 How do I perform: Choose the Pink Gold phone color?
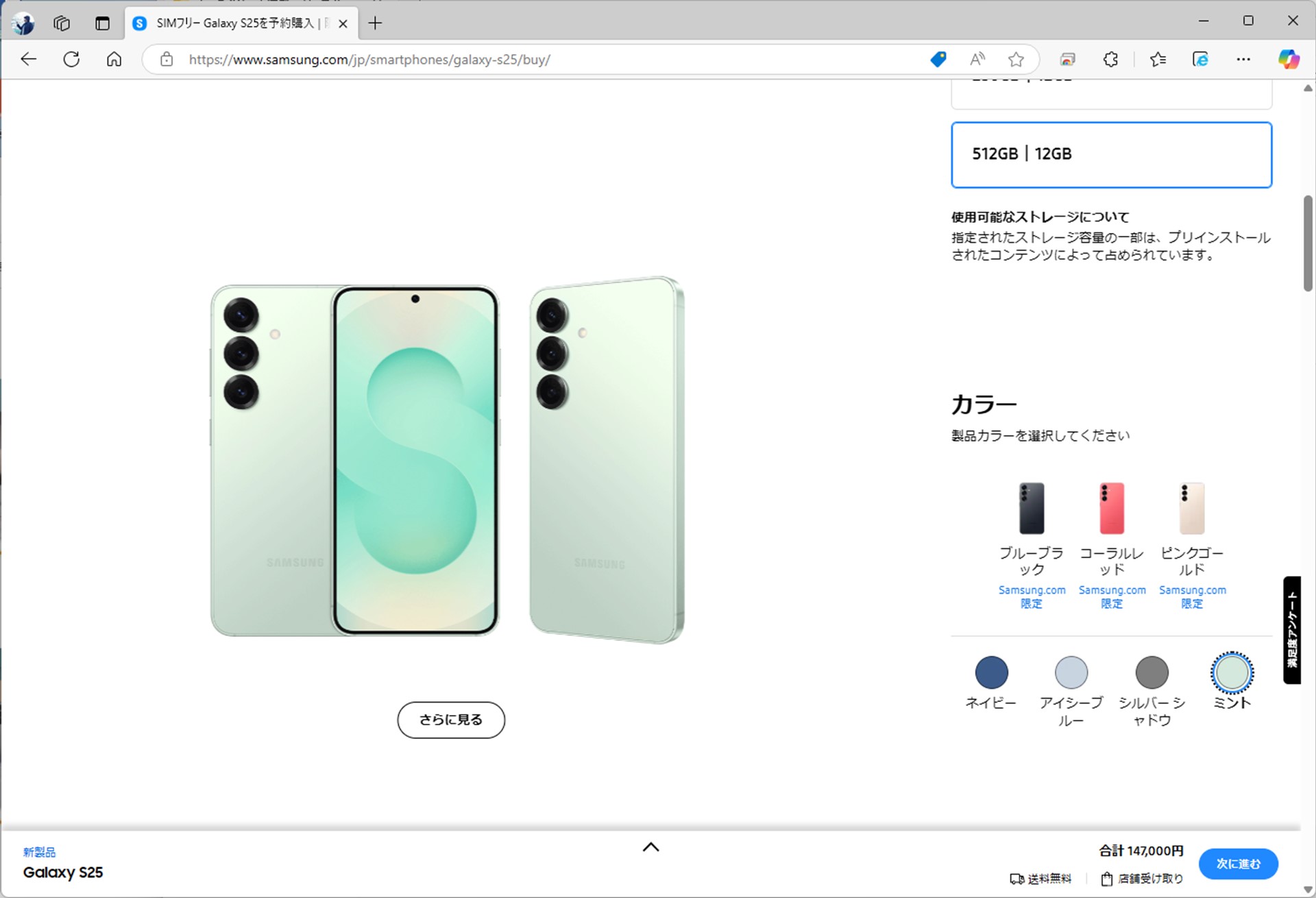tap(1191, 508)
